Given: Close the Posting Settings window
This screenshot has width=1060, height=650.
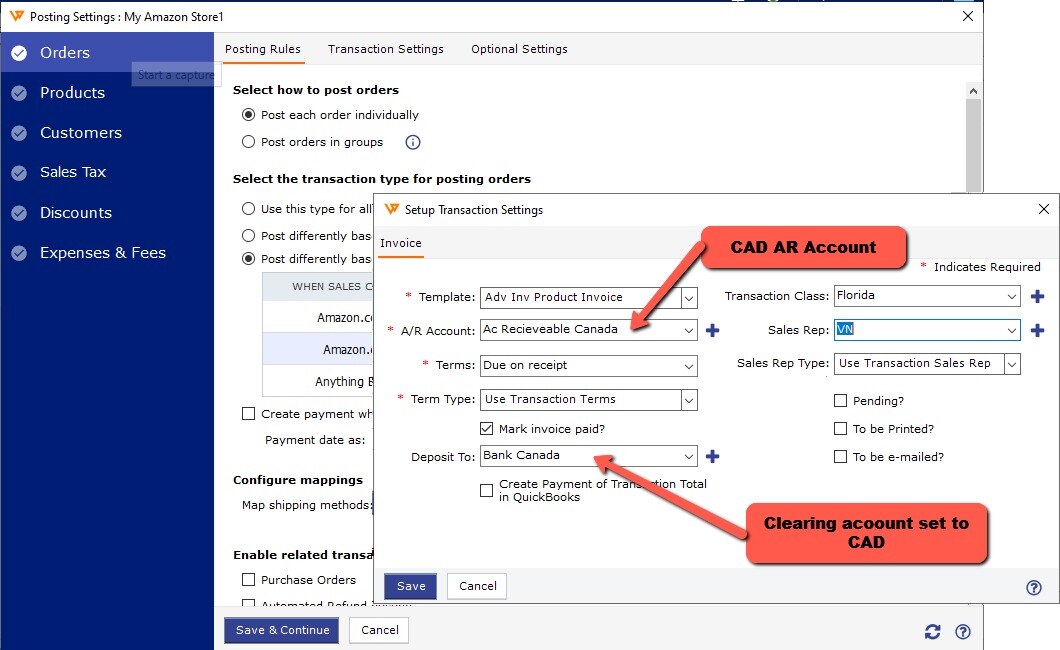Looking at the screenshot, I should (x=968, y=16).
